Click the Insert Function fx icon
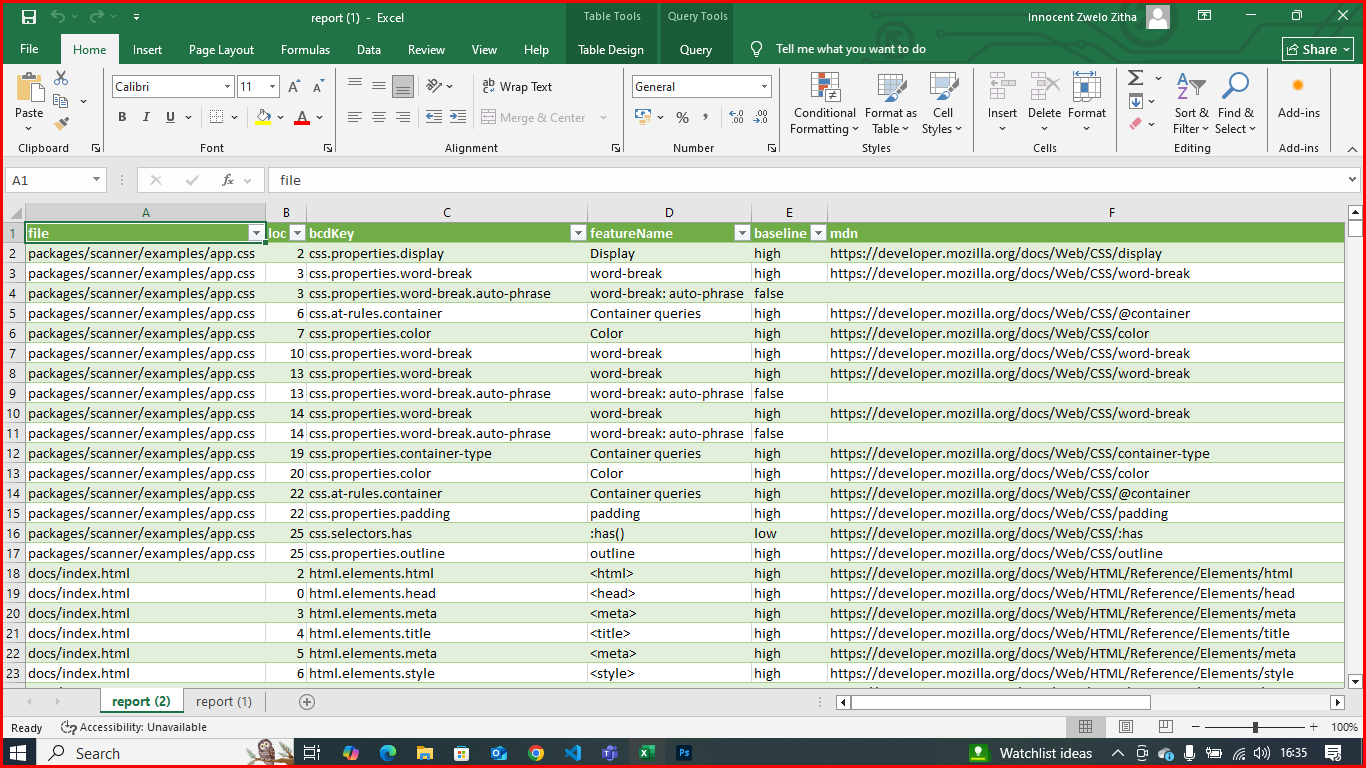1366x768 pixels. [x=228, y=180]
